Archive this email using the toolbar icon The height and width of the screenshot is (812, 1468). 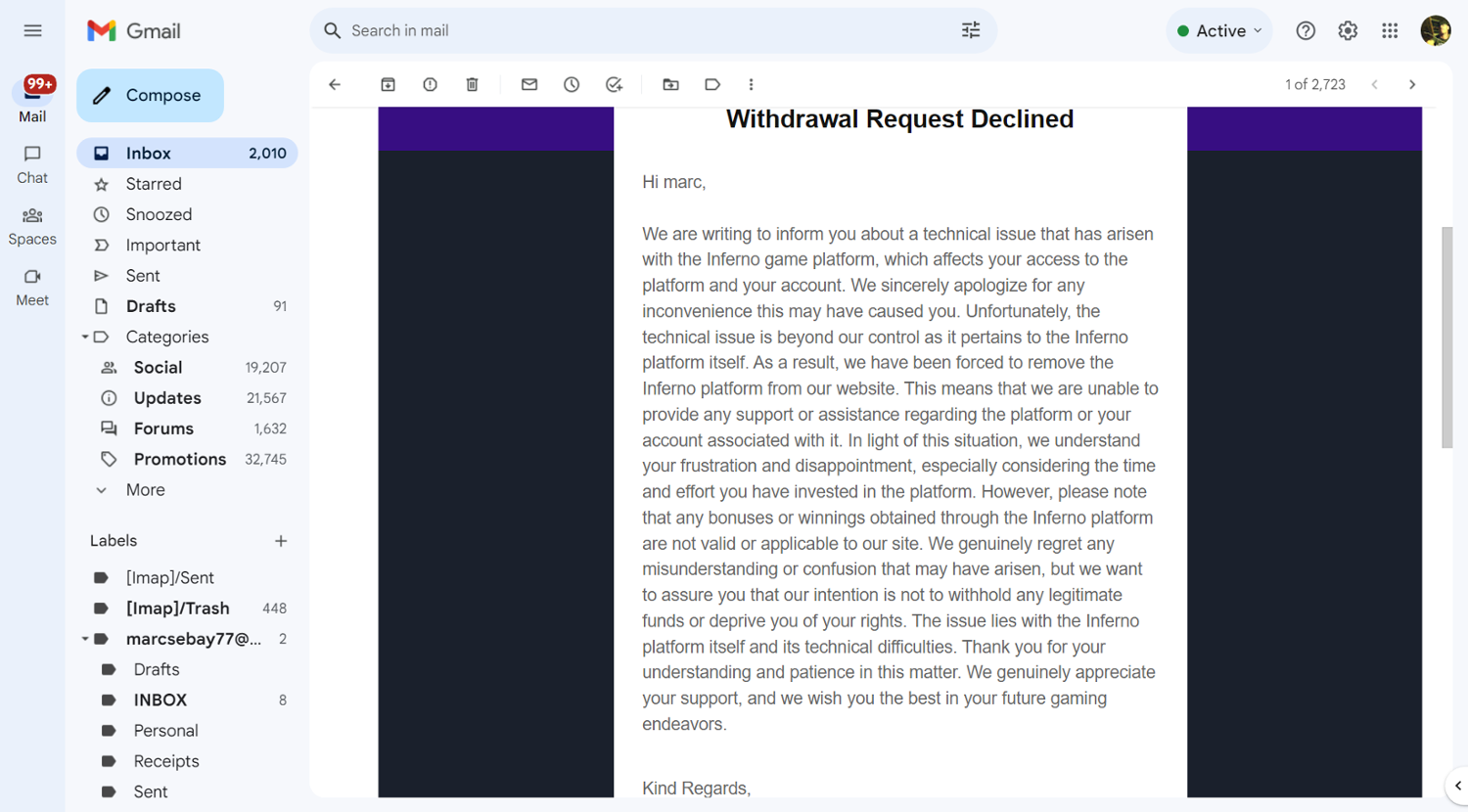click(388, 85)
